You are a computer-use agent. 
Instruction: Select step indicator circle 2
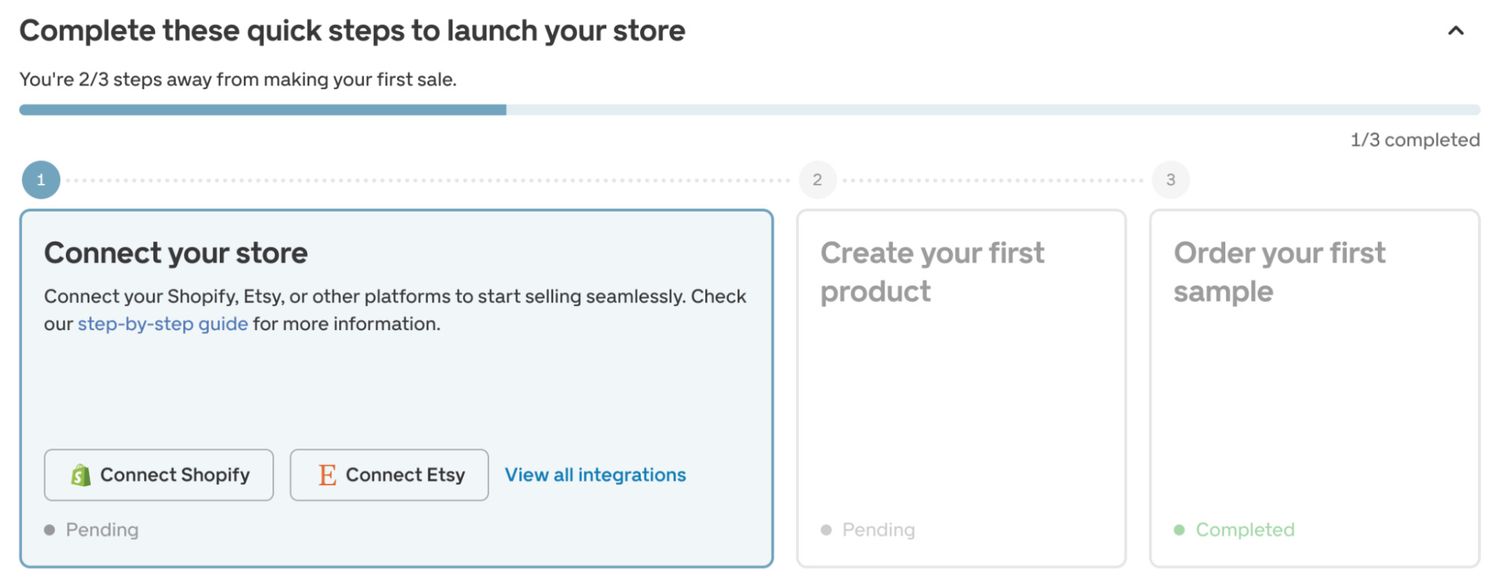click(x=817, y=179)
